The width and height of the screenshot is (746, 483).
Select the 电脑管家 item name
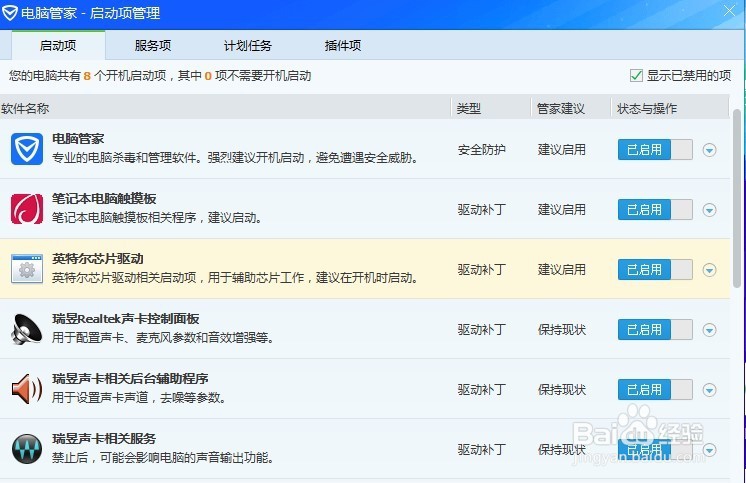point(78,138)
